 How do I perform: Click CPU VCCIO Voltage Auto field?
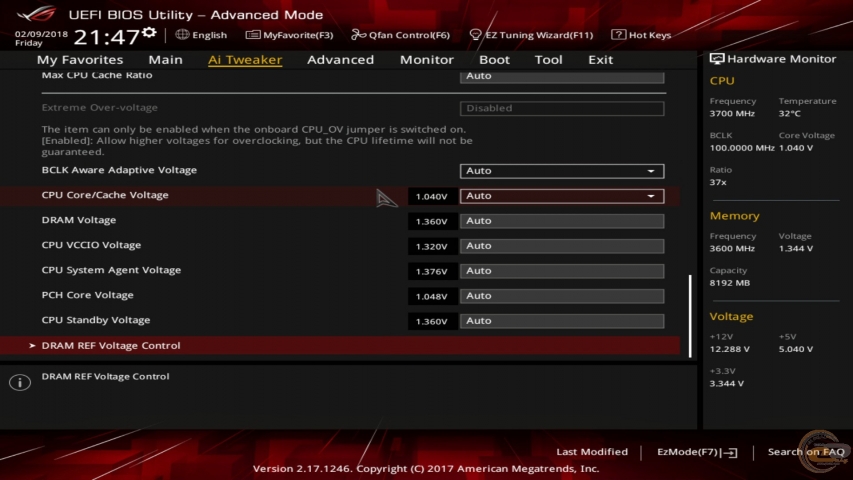pos(562,246)
